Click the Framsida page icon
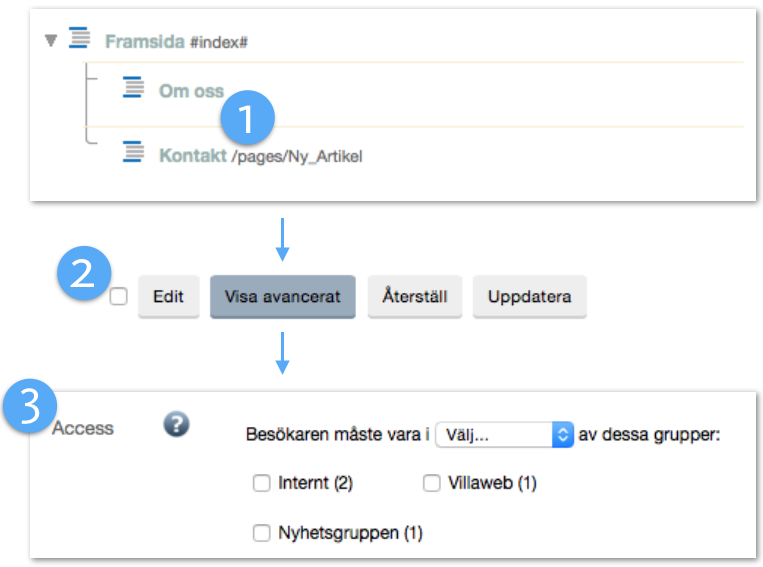Screen dimensions: 763x567 (79, 40)
